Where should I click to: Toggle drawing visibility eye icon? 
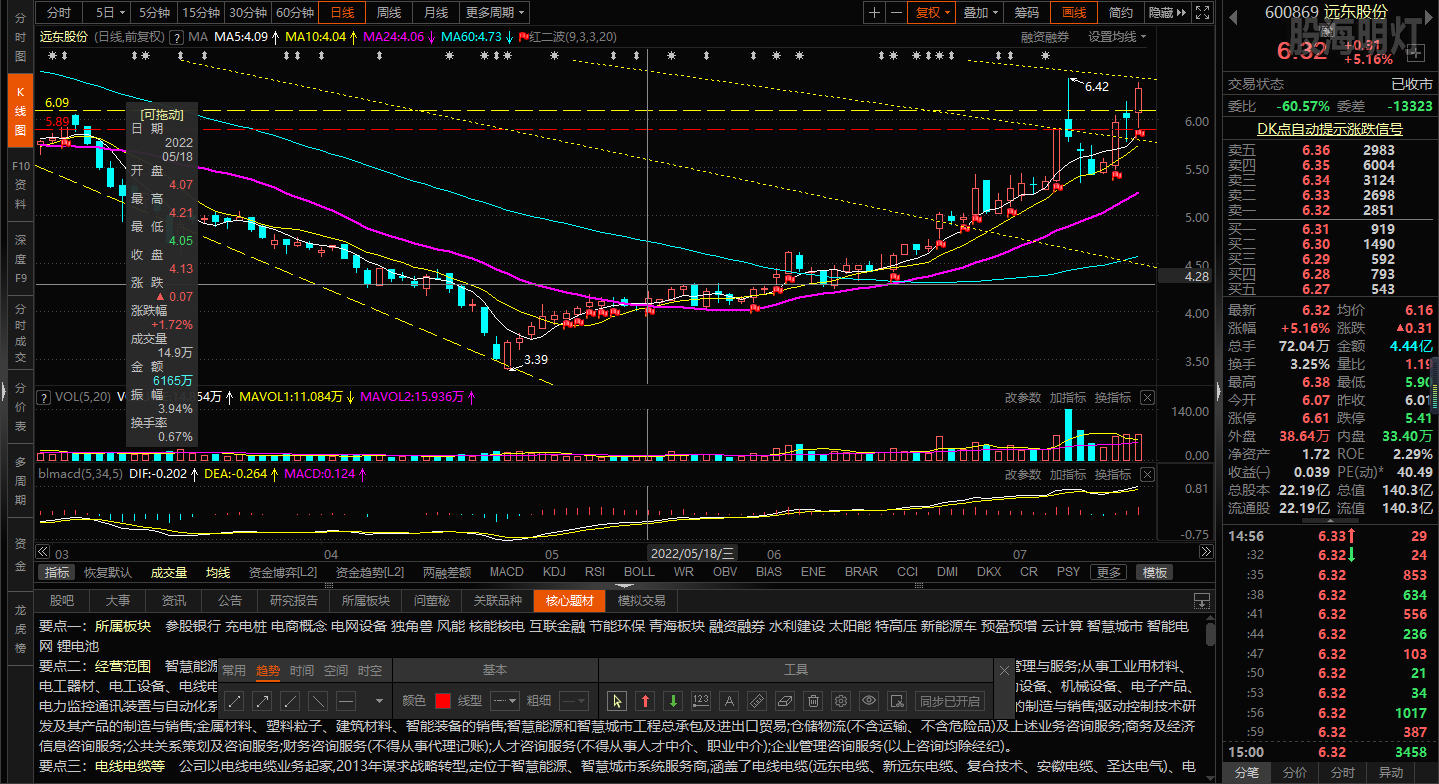pyautogui.click(x=869, y=701)
